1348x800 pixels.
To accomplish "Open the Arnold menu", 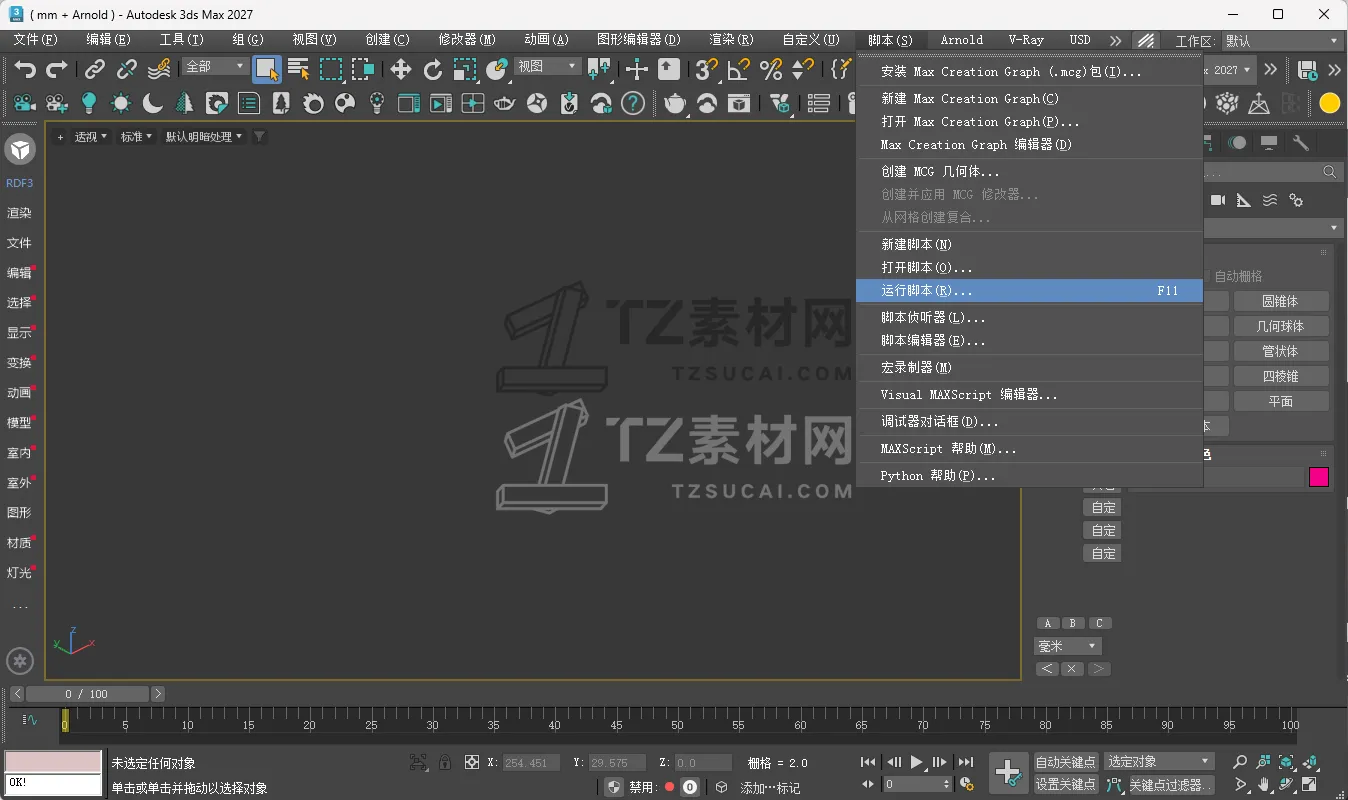I will coord(962,40).
